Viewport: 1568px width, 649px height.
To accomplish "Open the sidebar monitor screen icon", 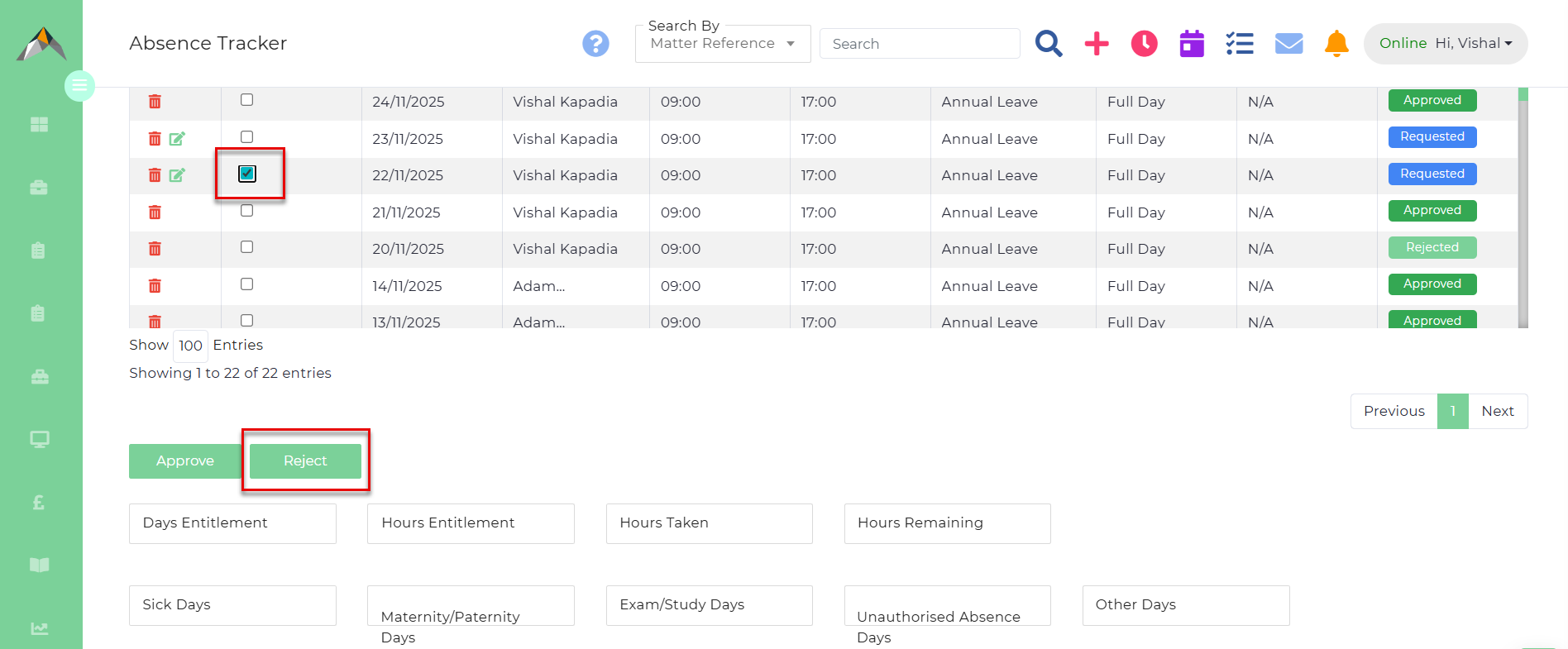I will pyautogui.click(x=39, y=439).
